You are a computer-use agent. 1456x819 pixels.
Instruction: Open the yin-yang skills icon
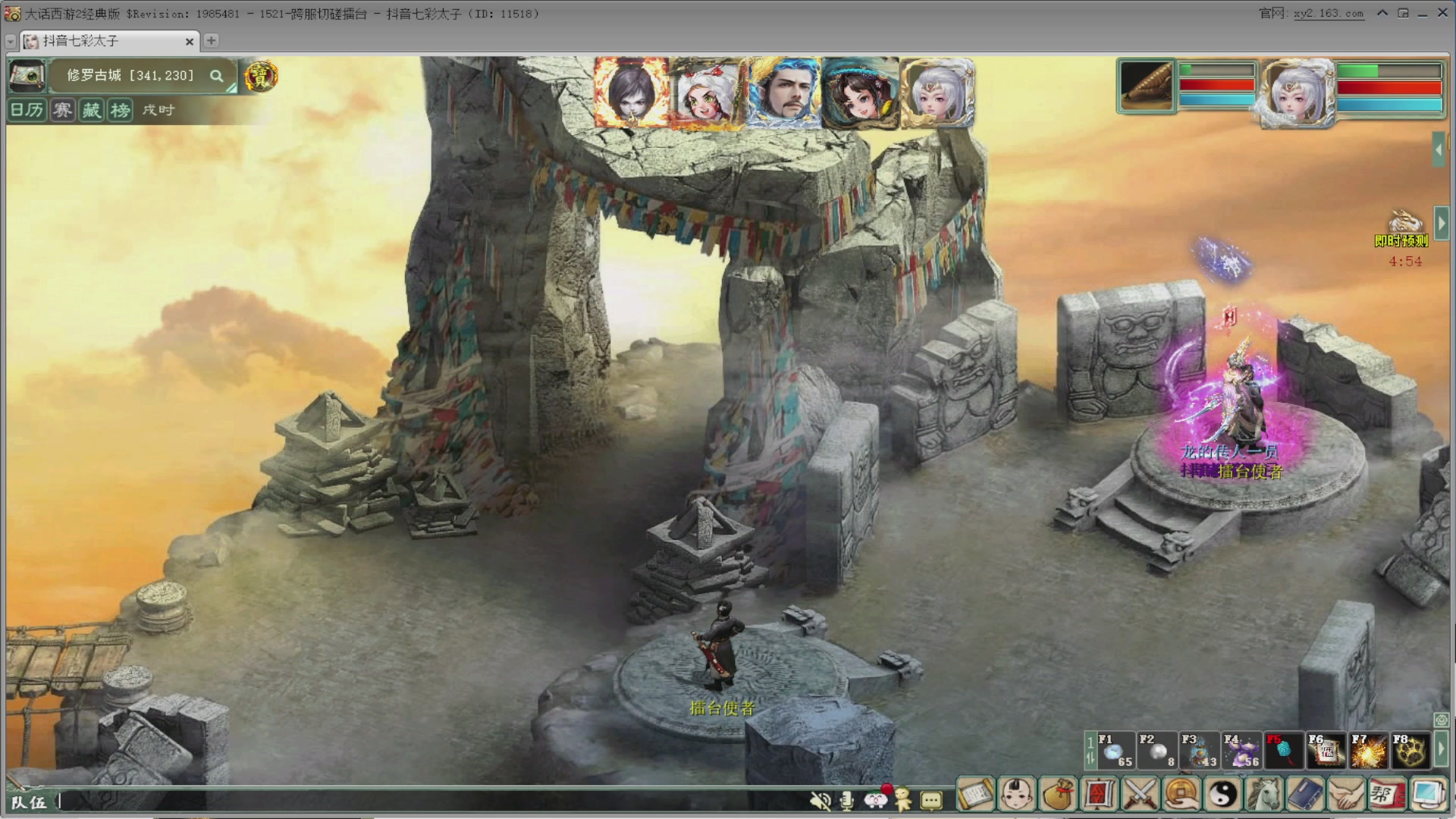pyautogui.click(x=1222, y=795)
